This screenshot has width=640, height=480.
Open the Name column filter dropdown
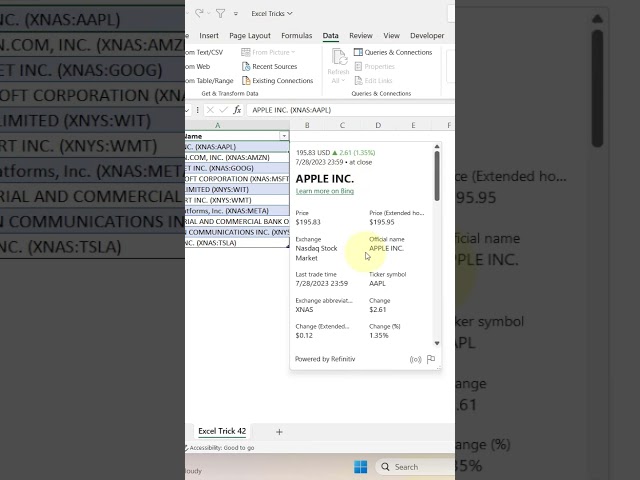coord(284,136)
